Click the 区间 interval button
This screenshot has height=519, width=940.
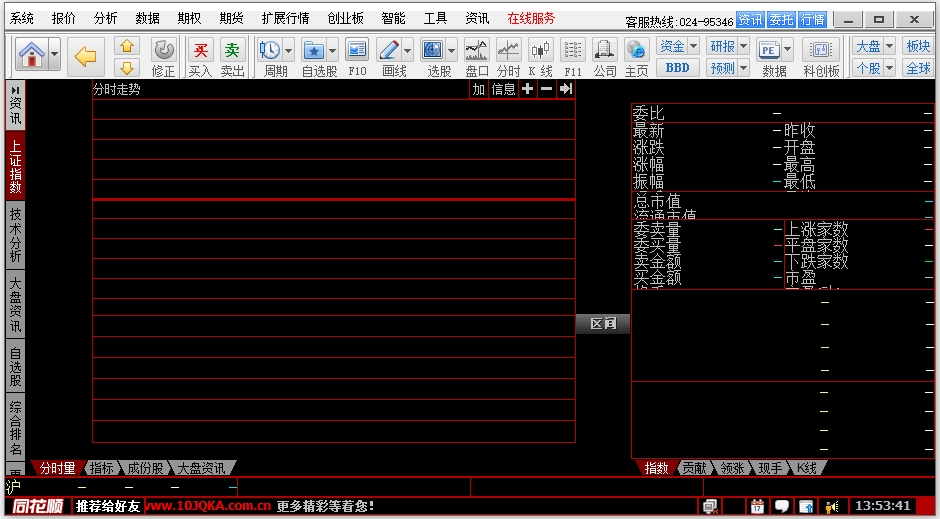click(603, 324)
